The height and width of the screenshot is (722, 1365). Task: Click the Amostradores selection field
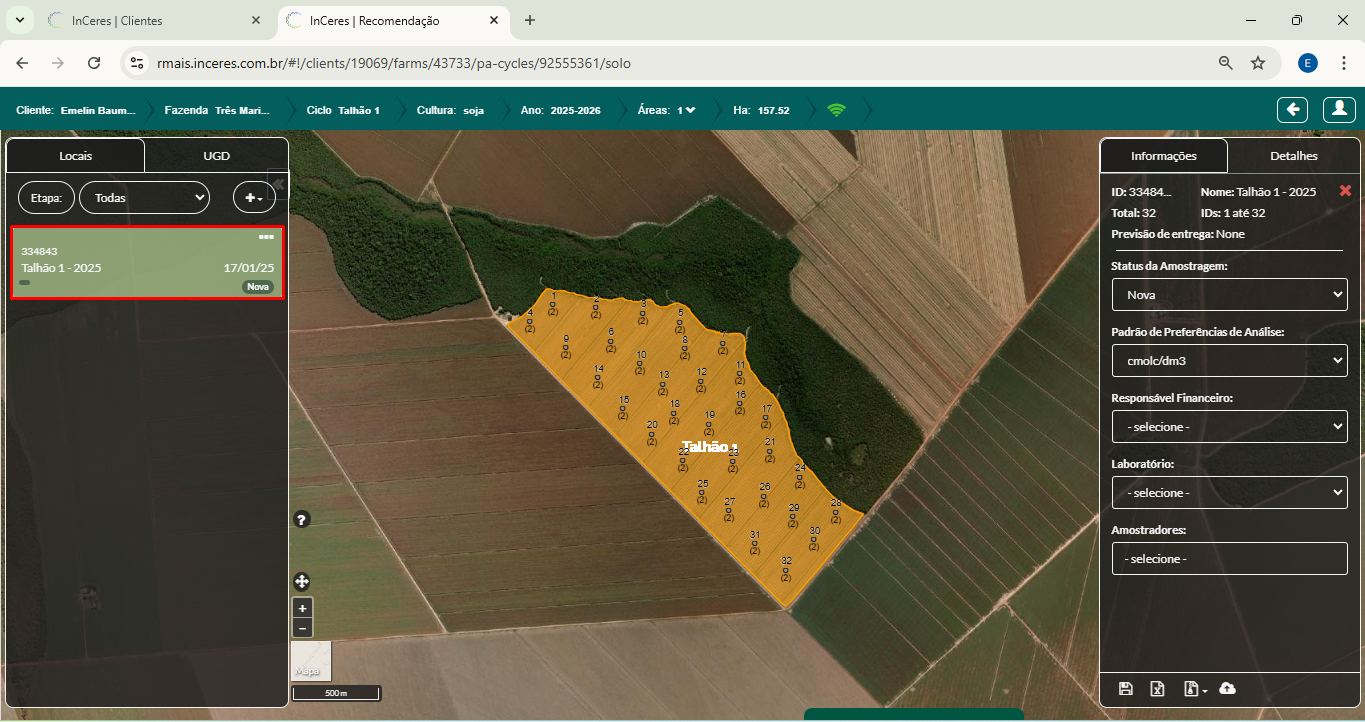coord(1229,559)
